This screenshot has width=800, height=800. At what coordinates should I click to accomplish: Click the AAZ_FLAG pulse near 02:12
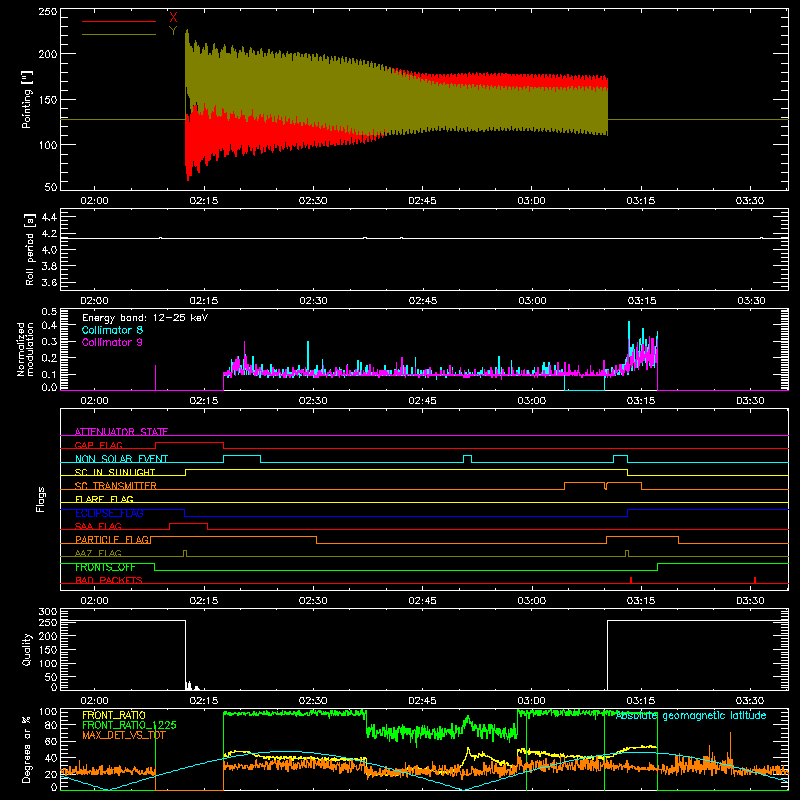click(185, 554)
